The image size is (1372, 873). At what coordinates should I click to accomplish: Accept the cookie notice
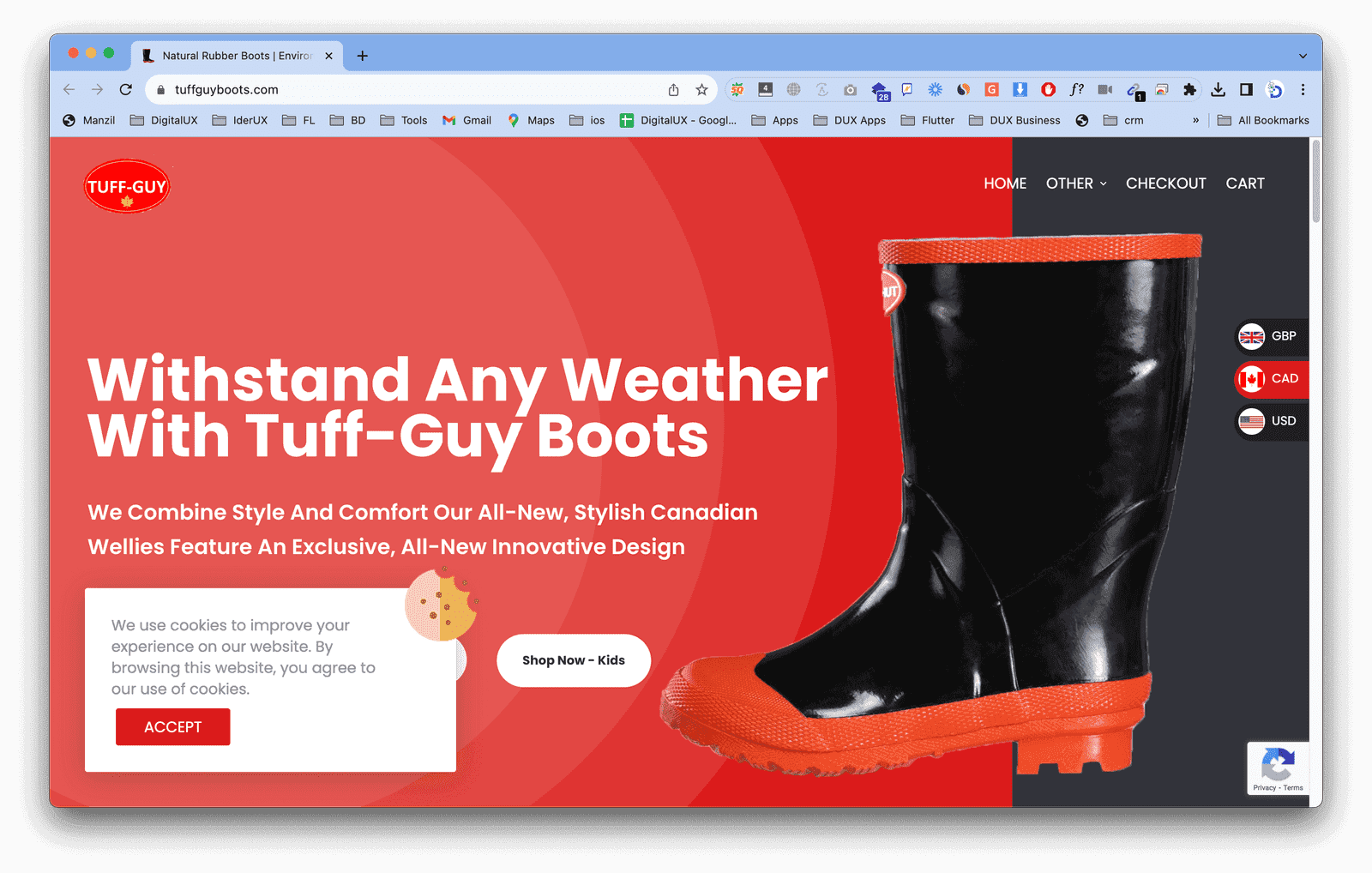[x=172, y=727]
